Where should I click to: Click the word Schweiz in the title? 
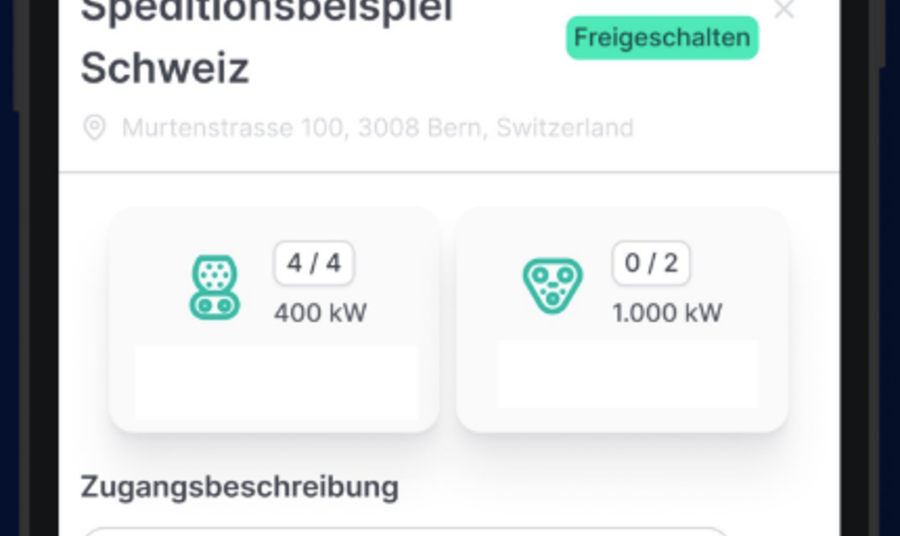coord(165,68)
